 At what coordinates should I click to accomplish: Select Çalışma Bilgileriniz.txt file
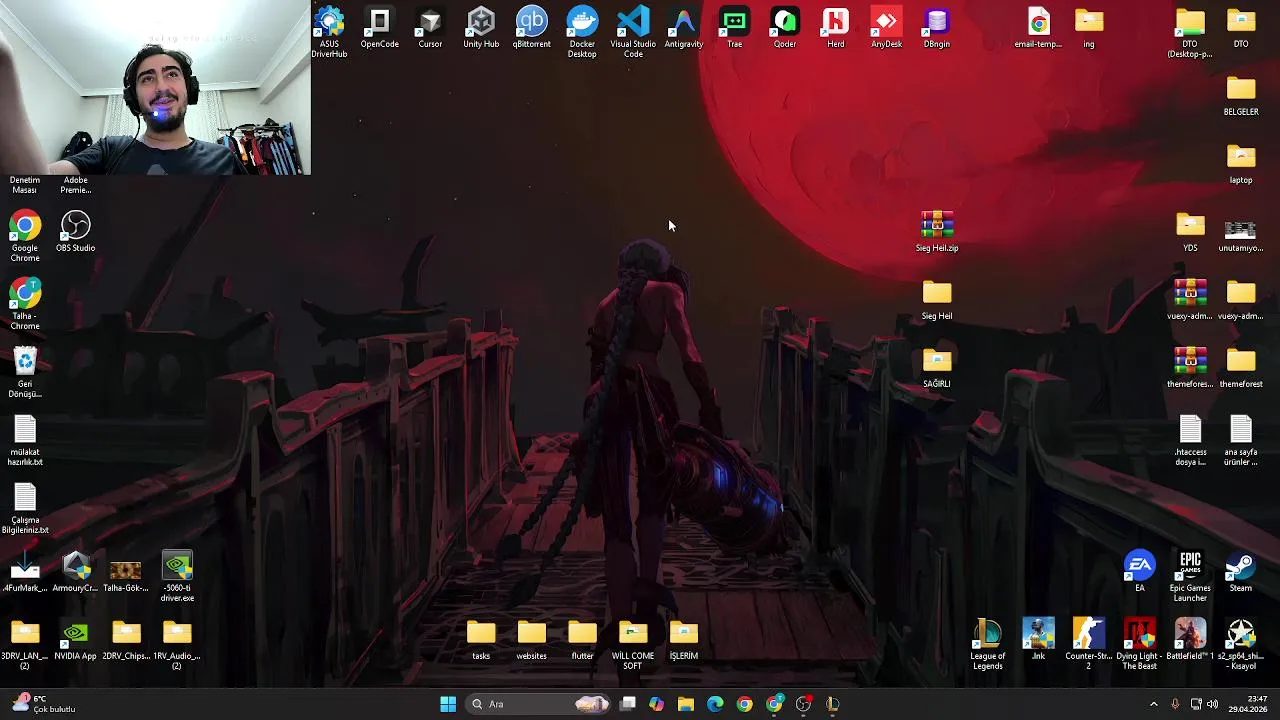point(25,509)
